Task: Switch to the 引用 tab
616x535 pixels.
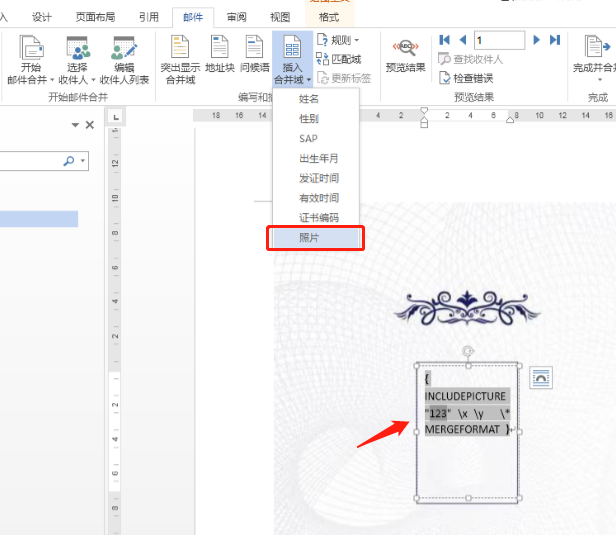Action: [x=149, y=17]
